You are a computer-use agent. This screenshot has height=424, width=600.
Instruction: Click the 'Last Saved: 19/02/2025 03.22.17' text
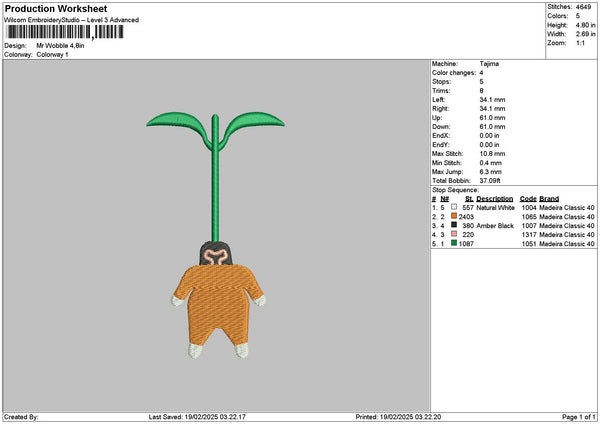pyautogui.click(x=197, y=417)
